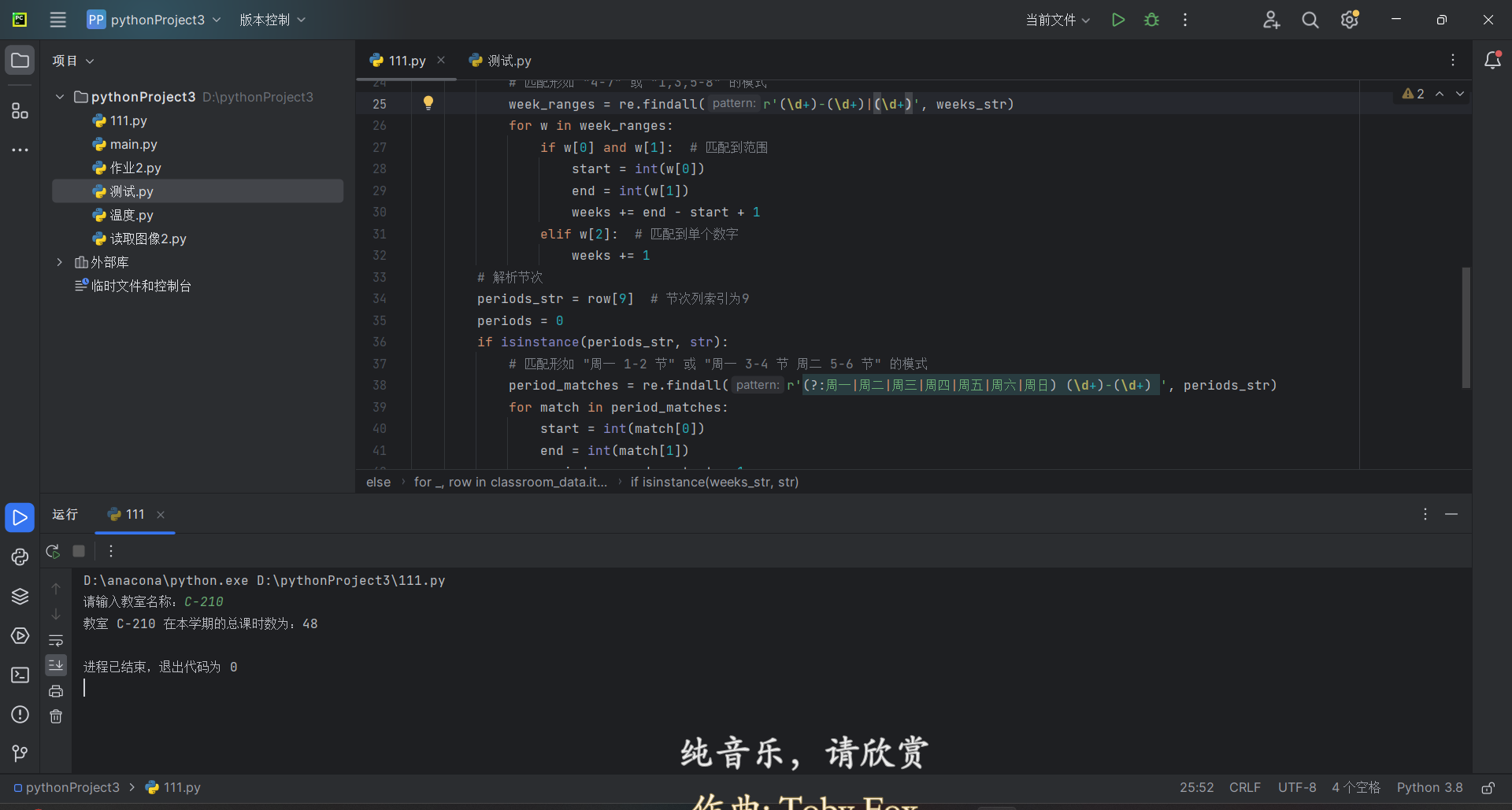Hide the Run tool window
Screen dimensions: 1512x810
1451,514
